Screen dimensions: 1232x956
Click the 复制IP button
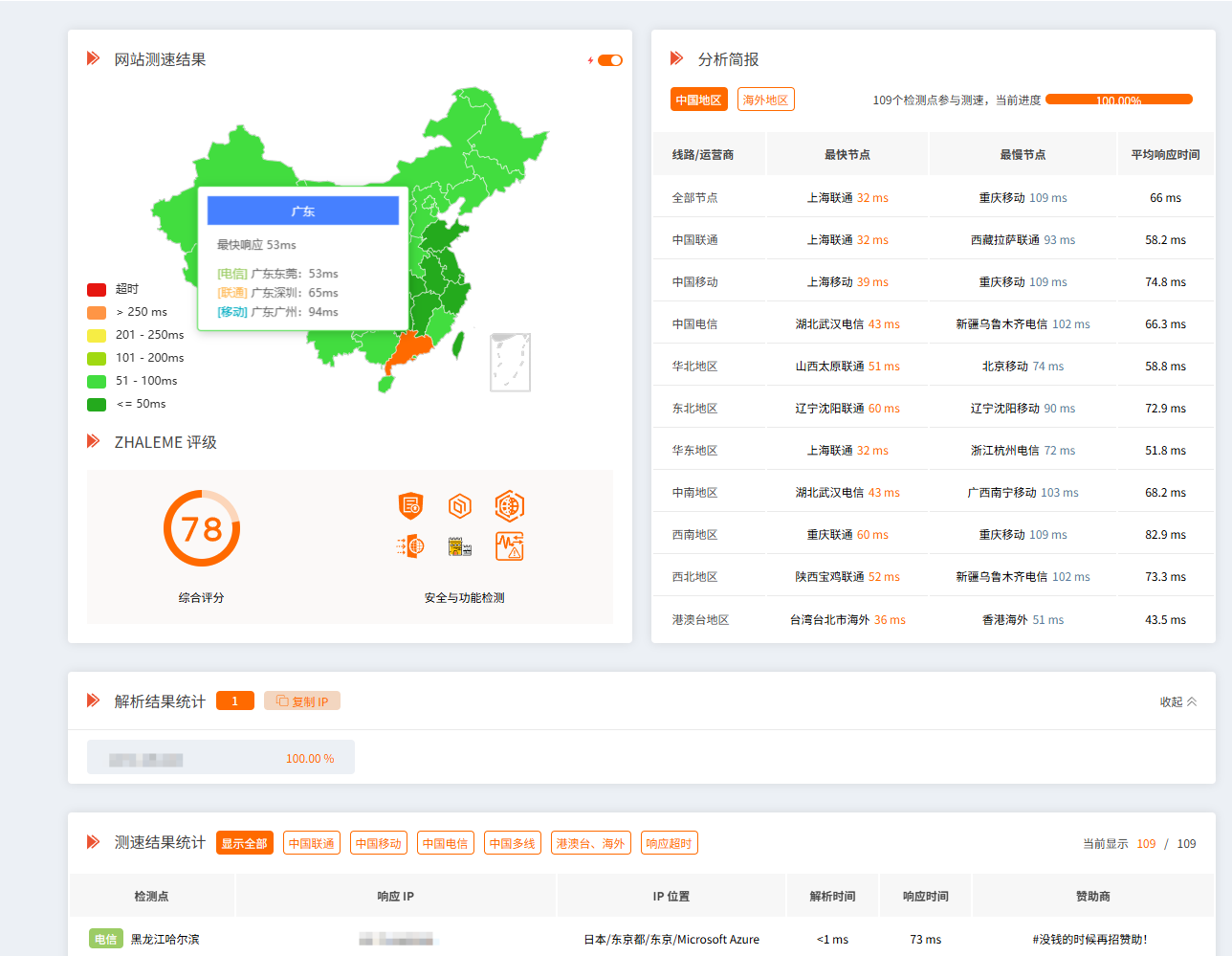coord(301,700)
